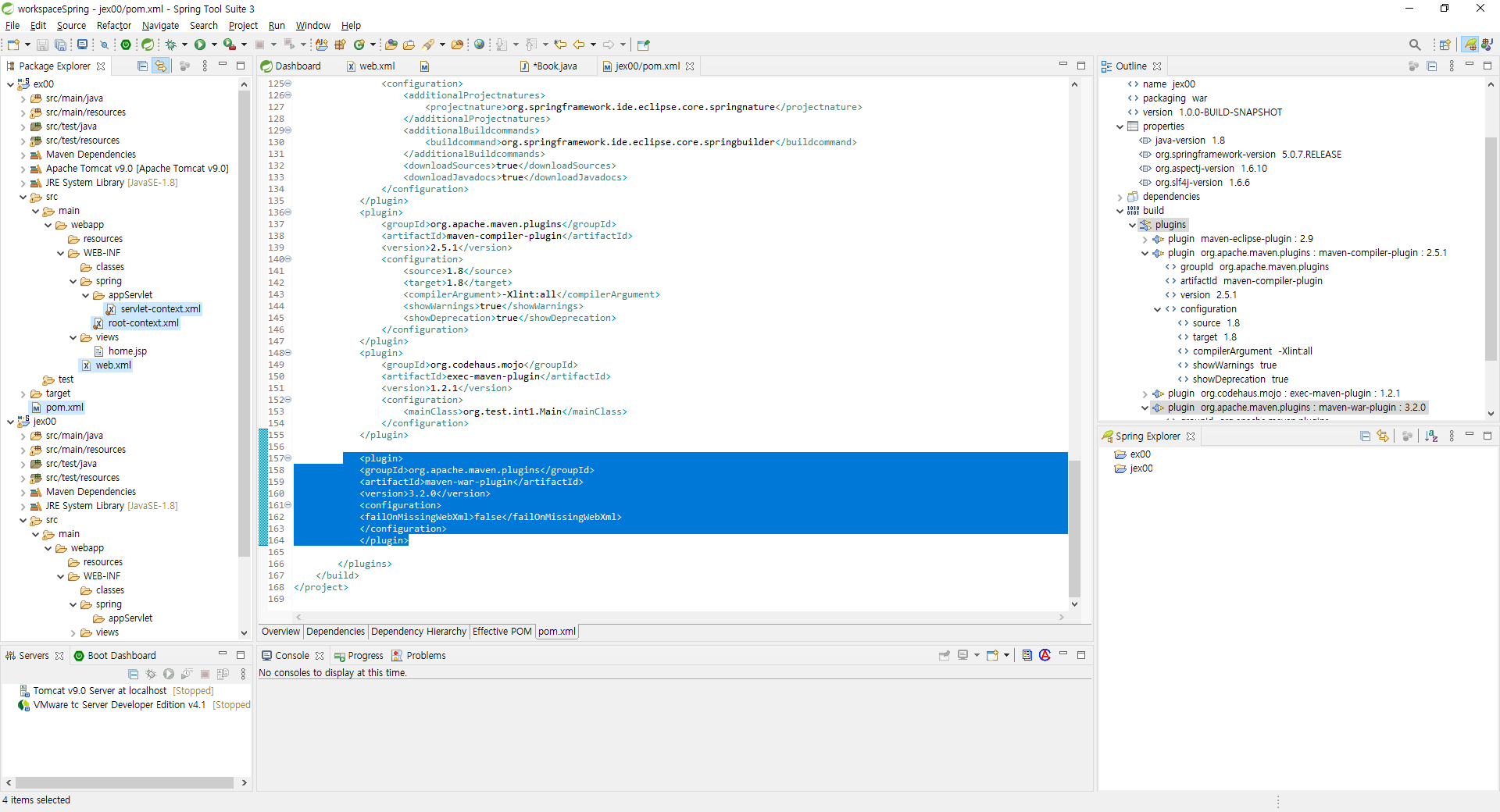Click the Debug bug icon
1500x812 pixels.
pyautogui.click(x=170, y=45)
